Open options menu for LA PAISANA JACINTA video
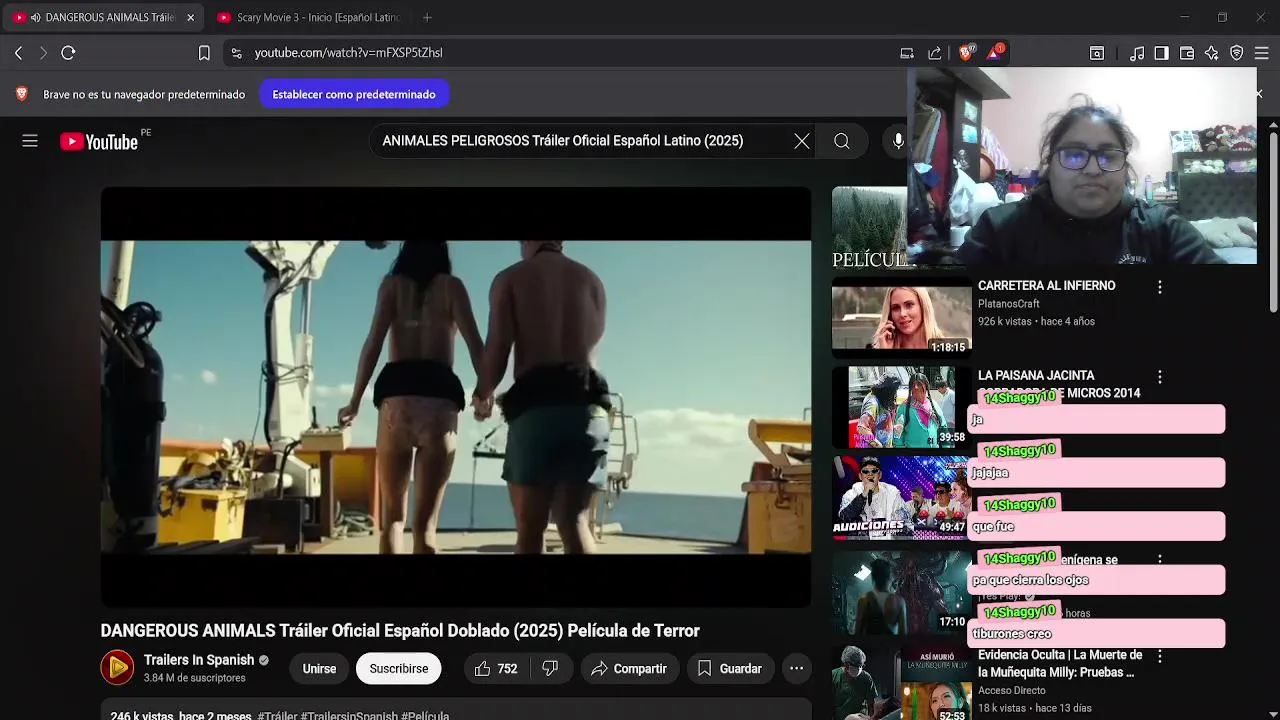 click(x=1160, y=377)
